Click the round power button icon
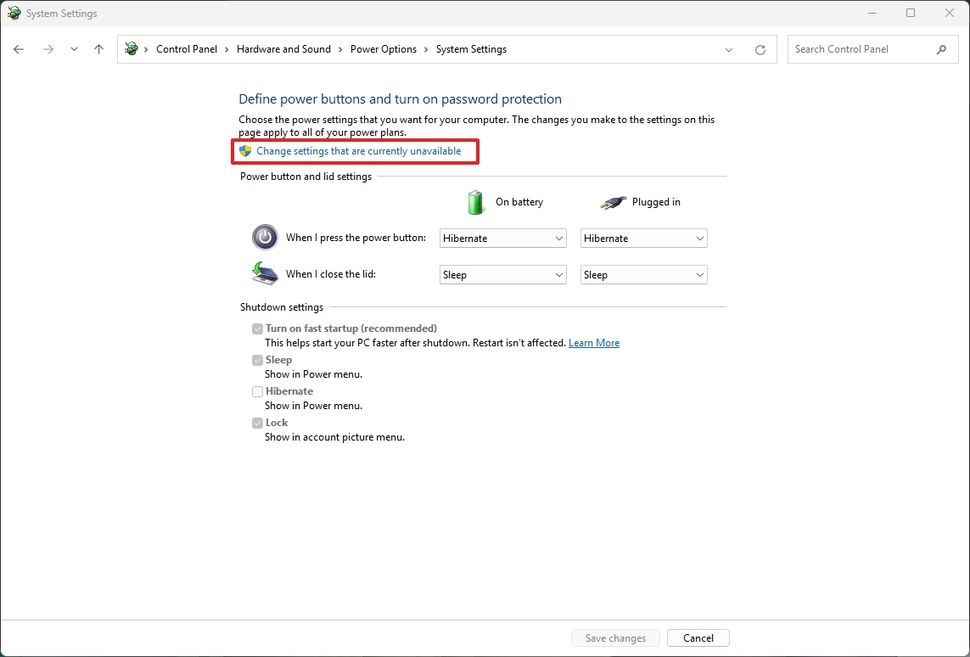Viewport: 970px width, 657px height. click(264, 237)
